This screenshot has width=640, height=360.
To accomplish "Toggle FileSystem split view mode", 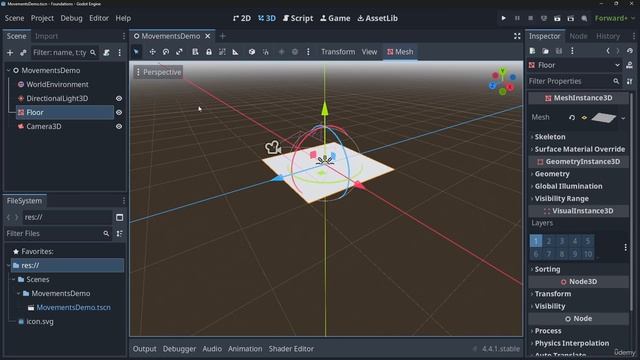I will pyautogui.click(x=119, y=217).
